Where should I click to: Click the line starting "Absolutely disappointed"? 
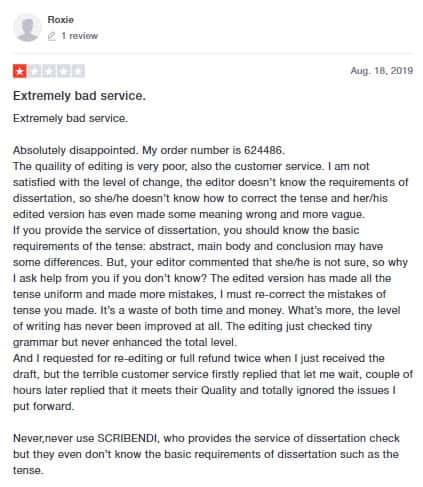149,150
